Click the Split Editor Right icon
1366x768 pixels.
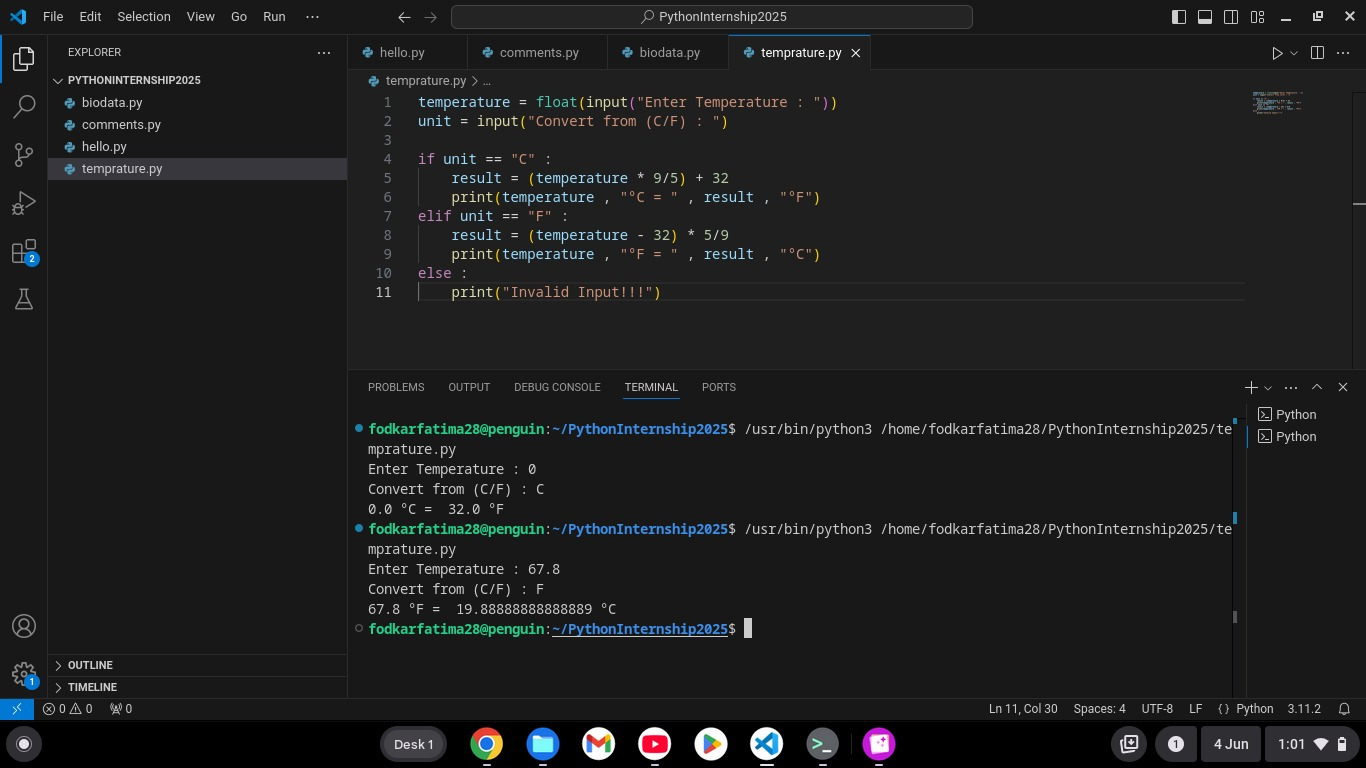pos(1317,53)
